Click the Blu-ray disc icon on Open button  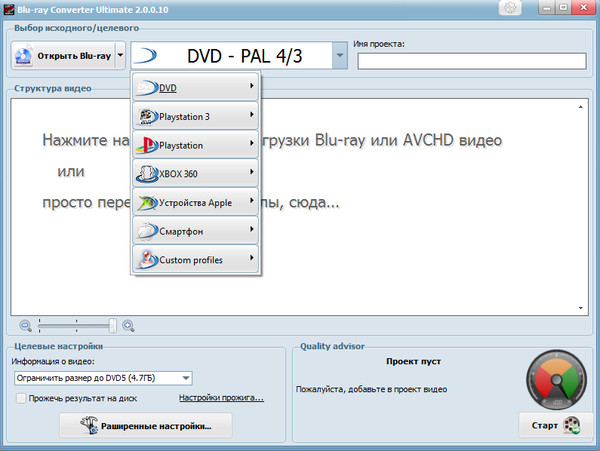(x=25, y=56)
